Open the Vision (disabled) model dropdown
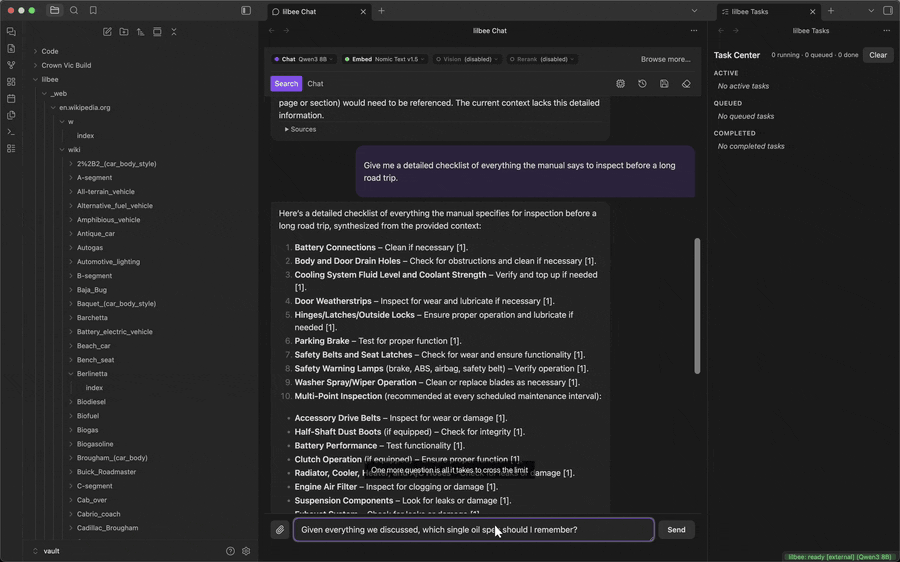 (x=466, y=59)
